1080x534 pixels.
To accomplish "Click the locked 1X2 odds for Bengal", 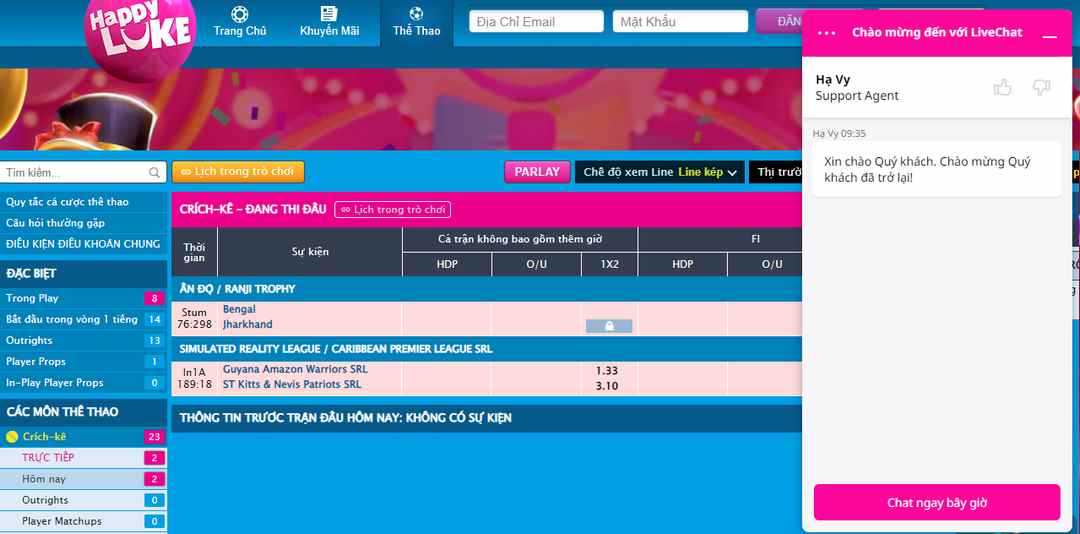I will 608,325.
